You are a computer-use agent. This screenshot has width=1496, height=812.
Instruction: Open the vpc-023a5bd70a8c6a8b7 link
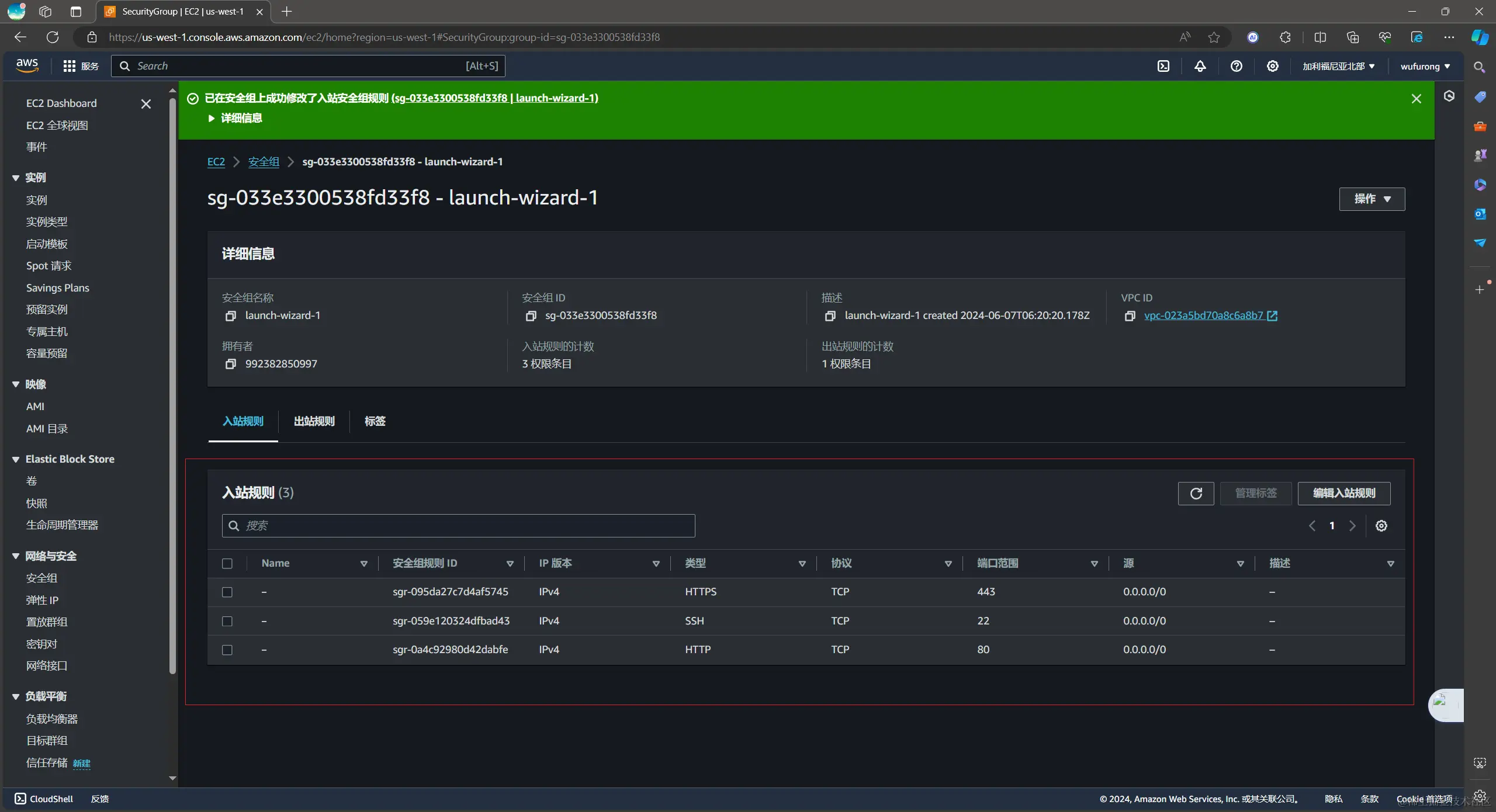click(x=1203, y=315)
